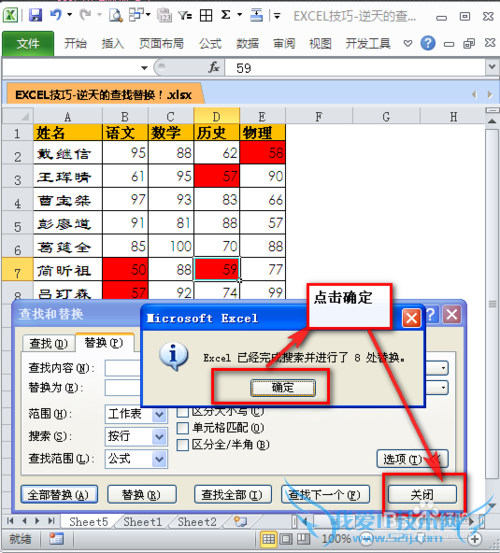Switch to Page Layout view icon

pos(286,539)
